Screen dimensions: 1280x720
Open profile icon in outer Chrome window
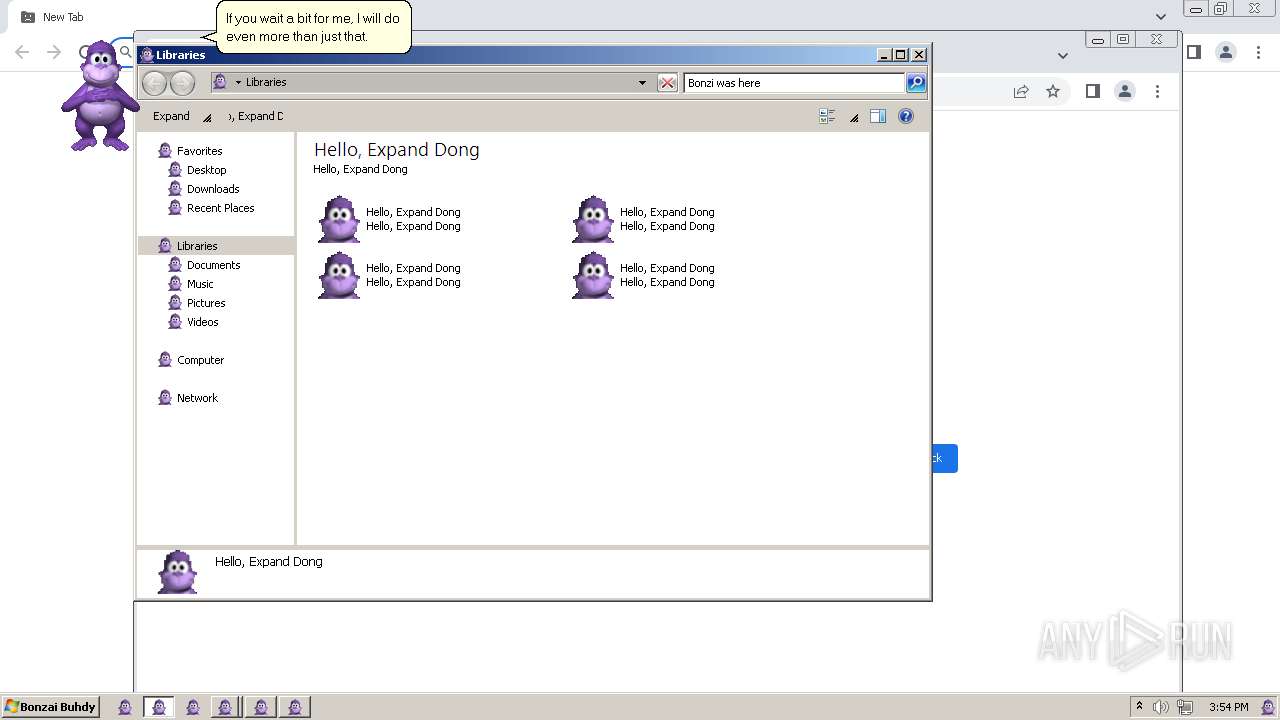pyautogui.click(x=1226, y=52)
